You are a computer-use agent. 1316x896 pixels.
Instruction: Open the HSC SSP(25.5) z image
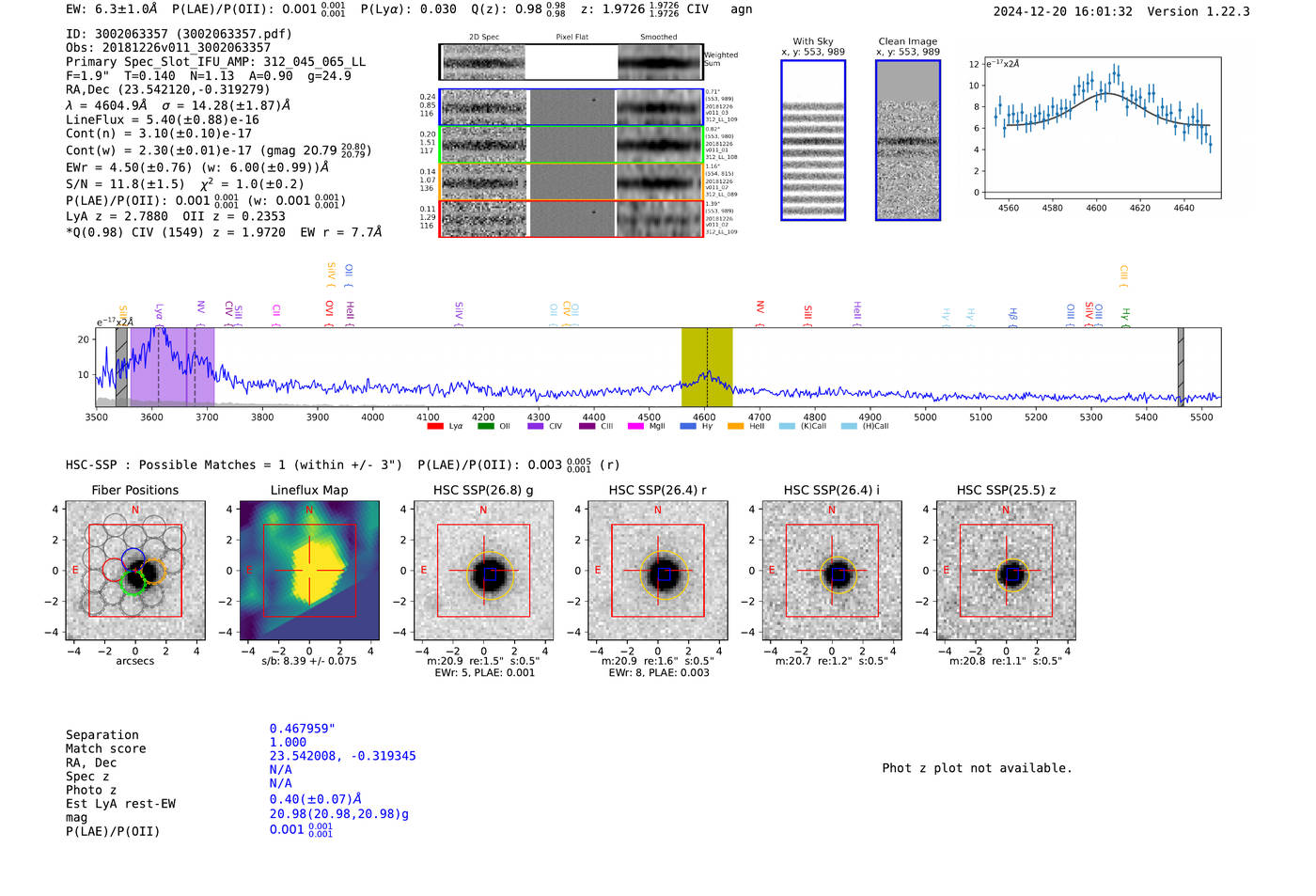tap(1006, 571)
